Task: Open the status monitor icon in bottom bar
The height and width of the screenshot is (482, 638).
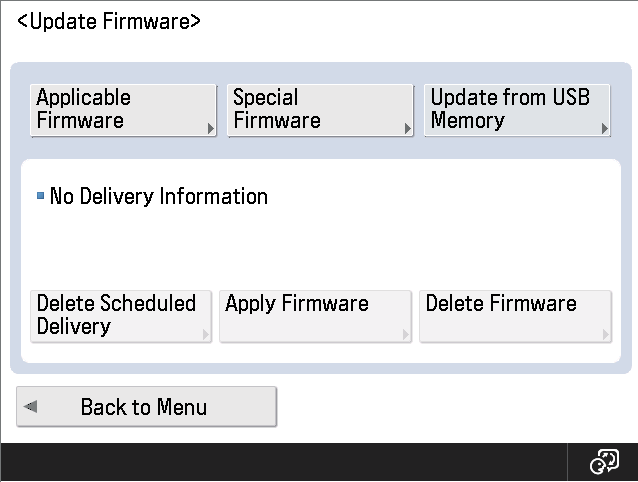Action: [604, 462]
